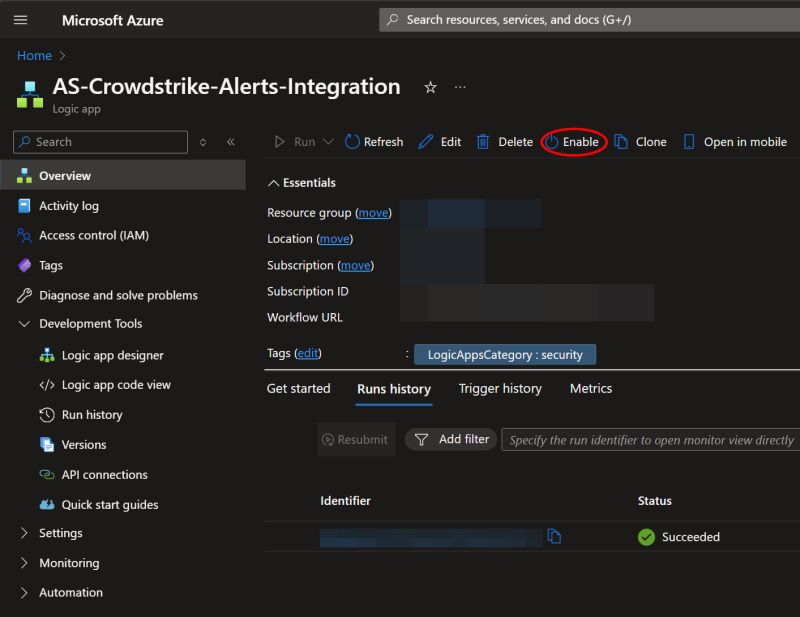Switch to the Trigger history tab

coord(500,388)
